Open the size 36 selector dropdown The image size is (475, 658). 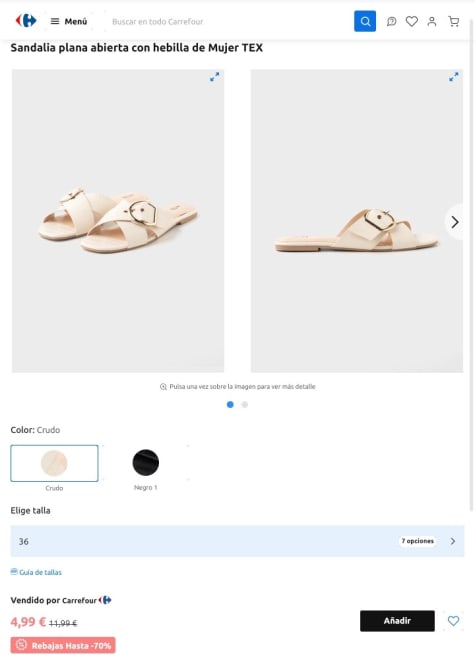tap(238, 541)
